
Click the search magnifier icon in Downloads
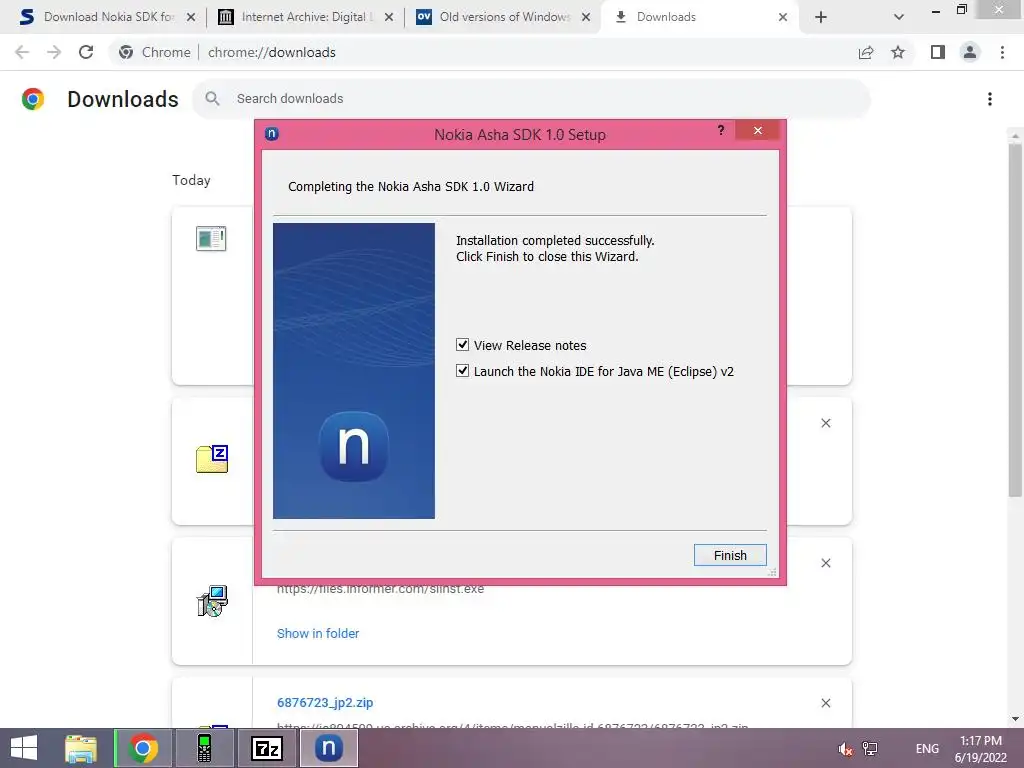pos(212,99)
